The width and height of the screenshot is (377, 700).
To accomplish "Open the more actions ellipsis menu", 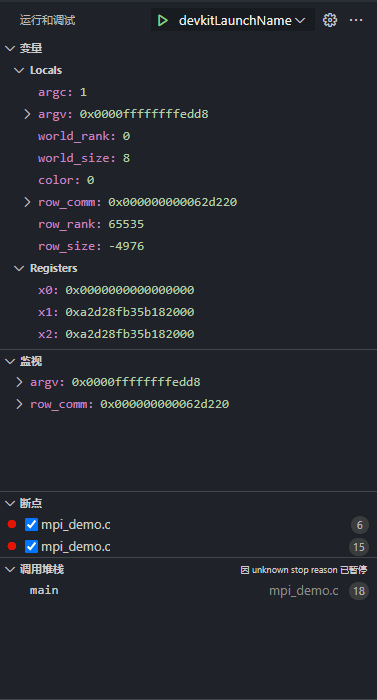I will coord(356,20).
